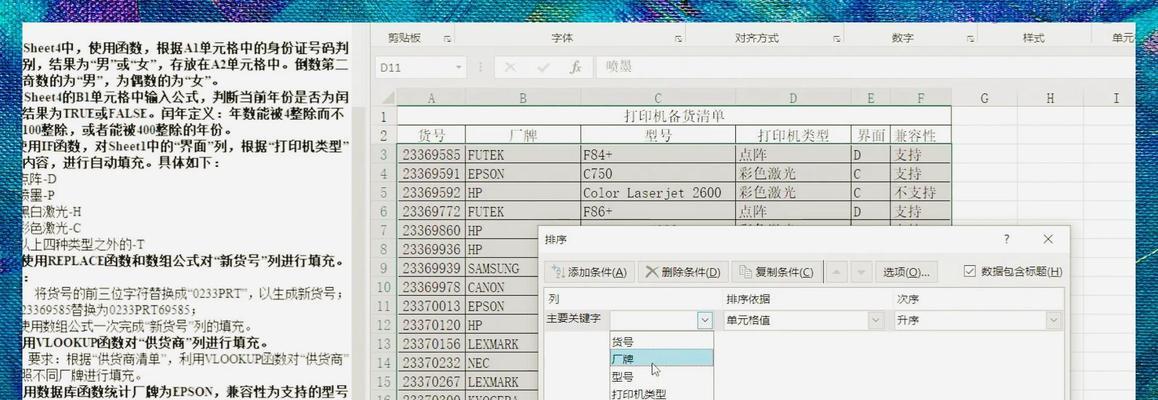Select column F header
The width and height of the screenshot is (1158, 400).
[921, 98]
